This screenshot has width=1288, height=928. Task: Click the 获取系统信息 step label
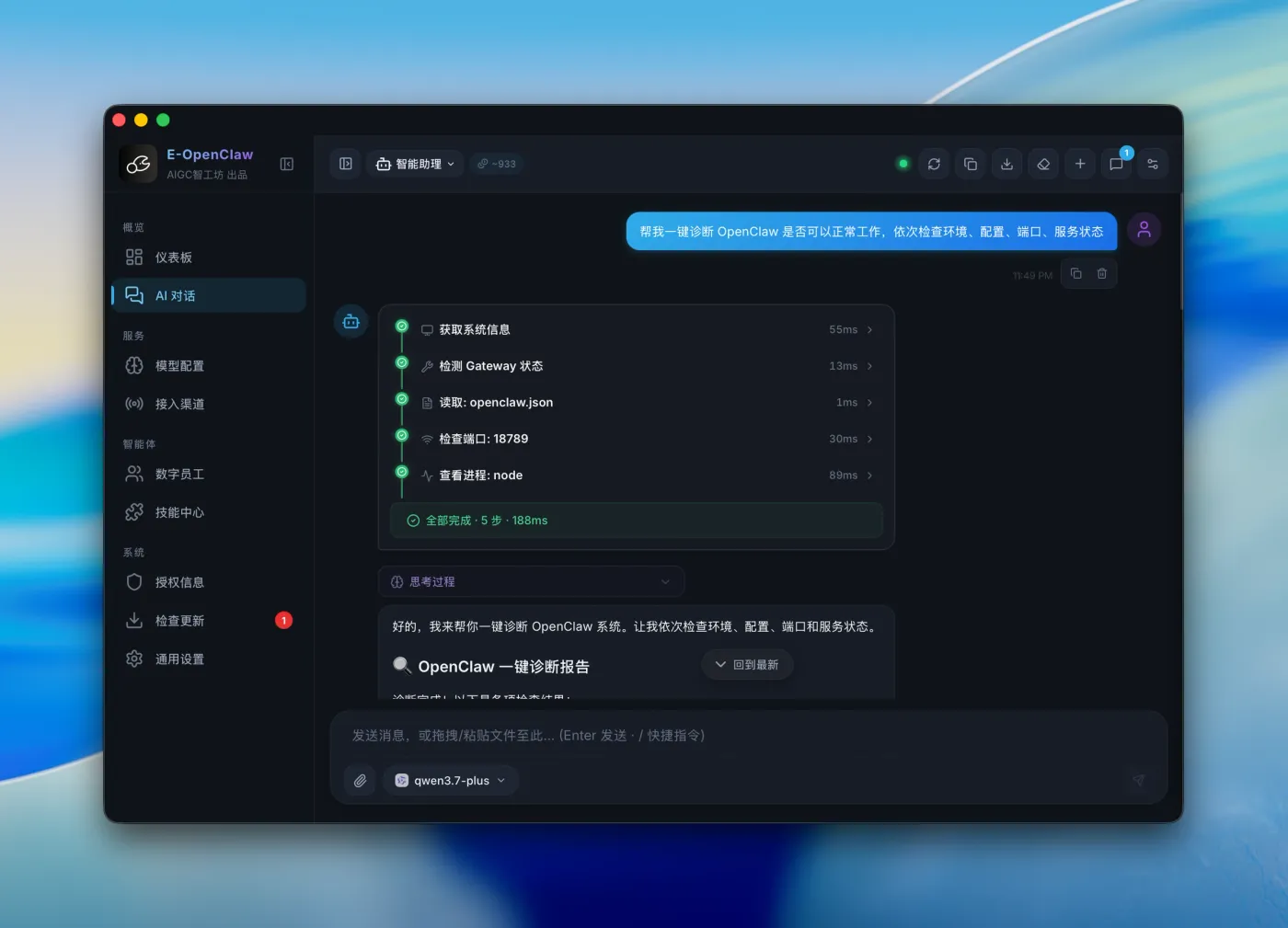pos(475,329)
